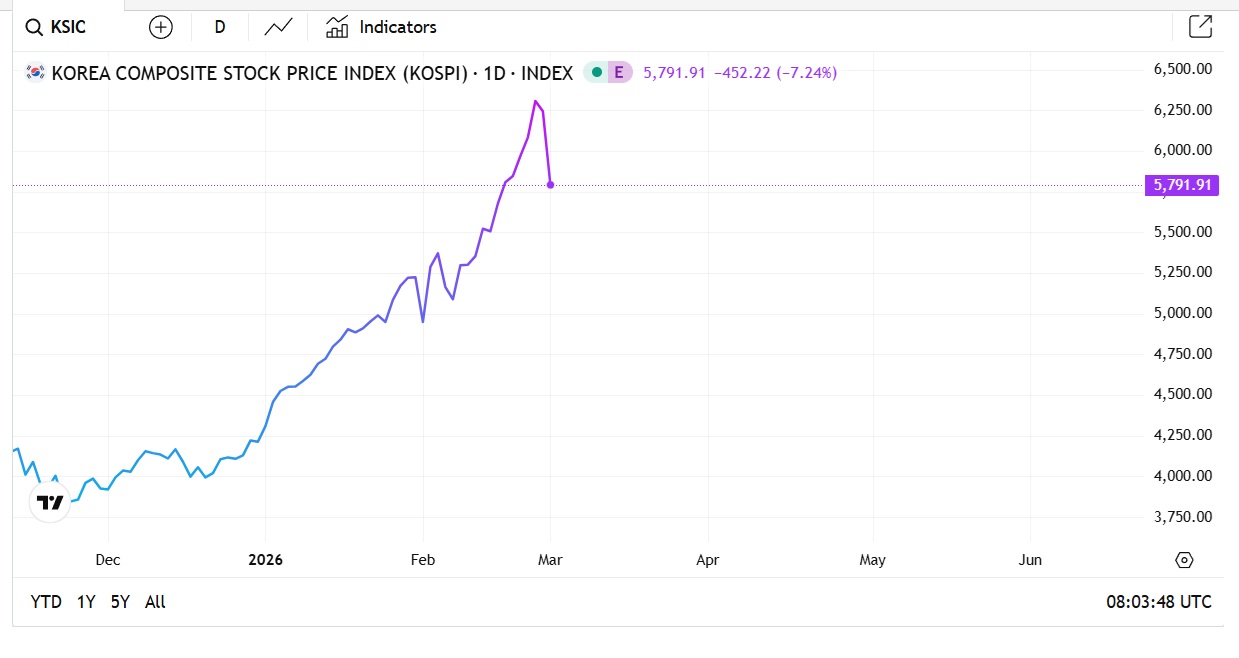Open the chart in fullscreen popup
The image size is (1239, 658).
1200,27
